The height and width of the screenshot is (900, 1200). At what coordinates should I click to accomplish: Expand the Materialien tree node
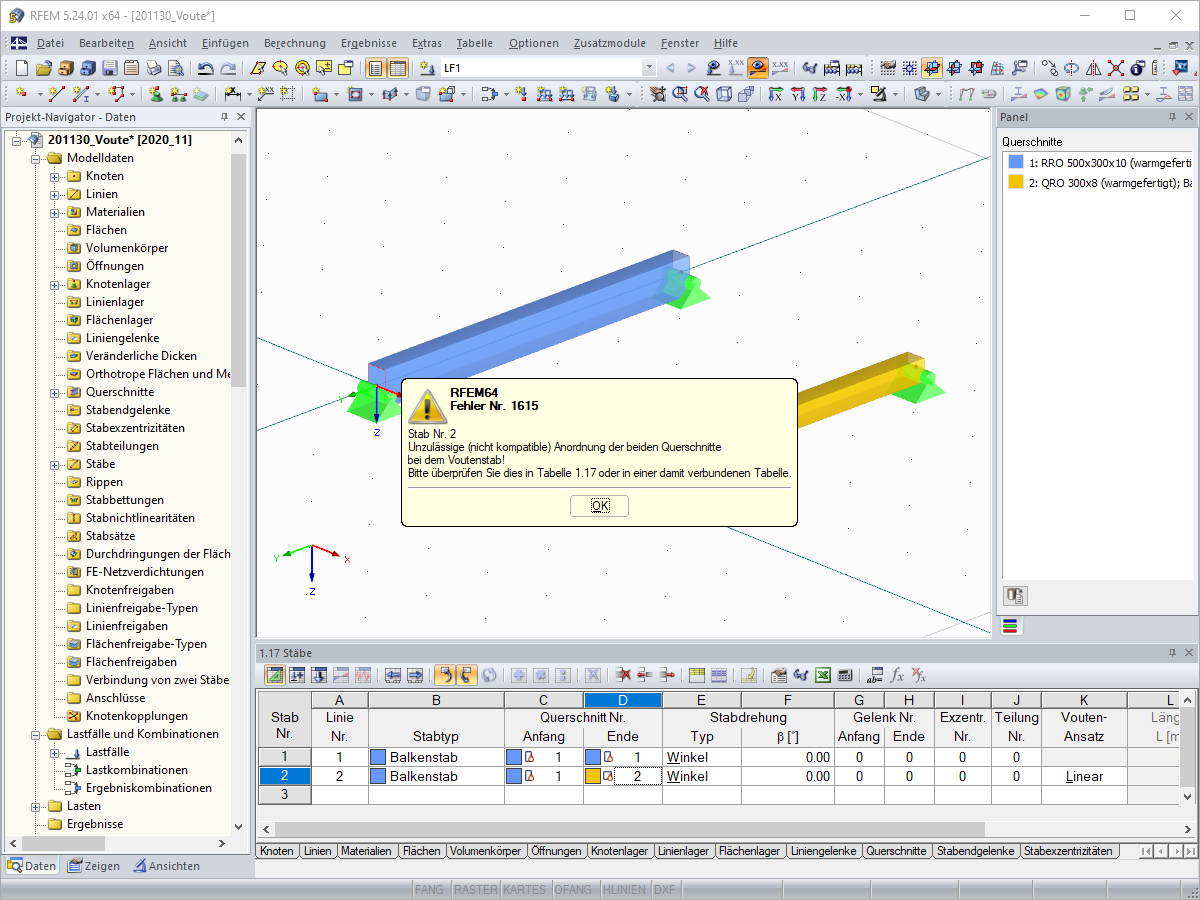tap(55, 212)
